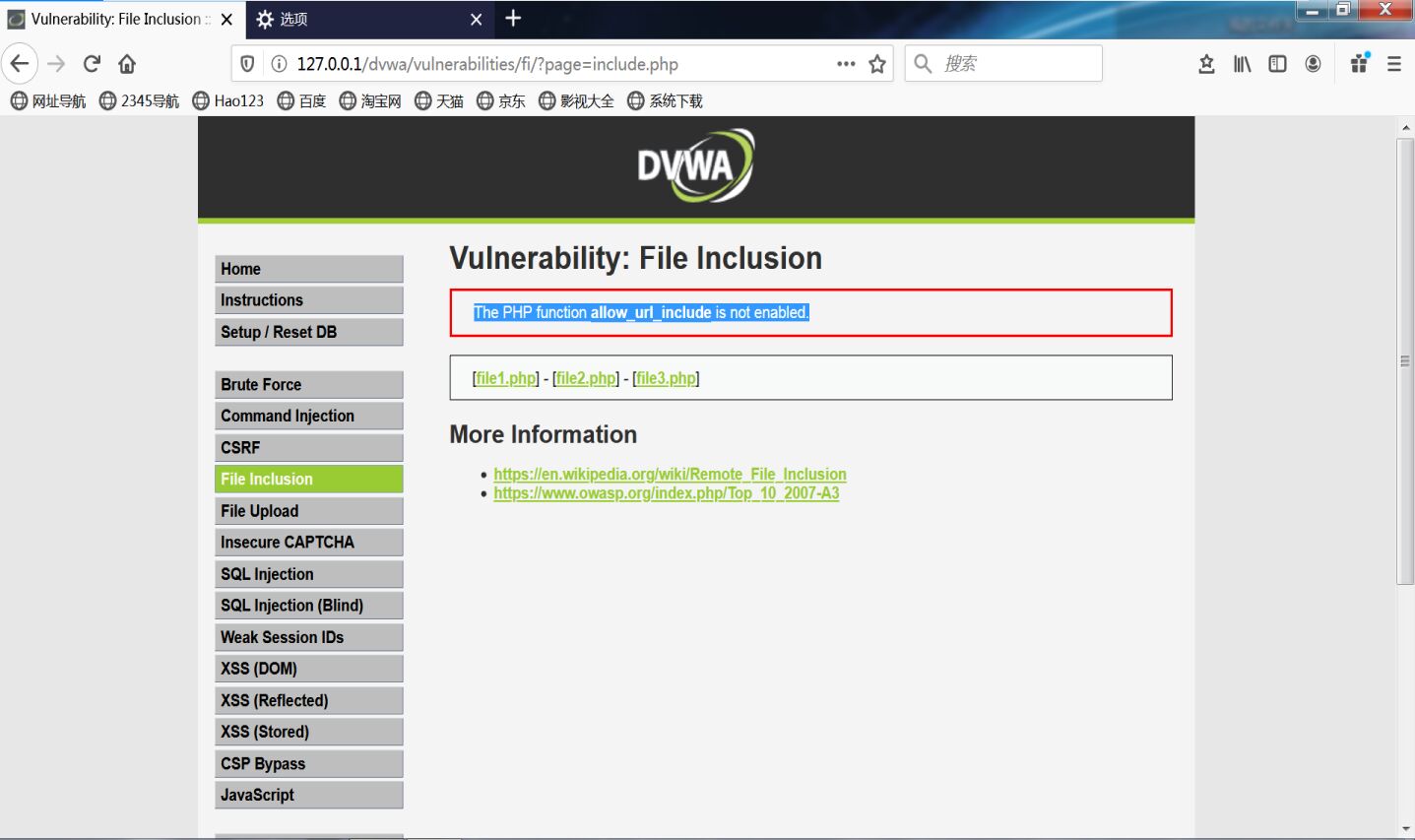
Task: Open the file1.php link
Action: pyautogui.click(x=505, y=377)
